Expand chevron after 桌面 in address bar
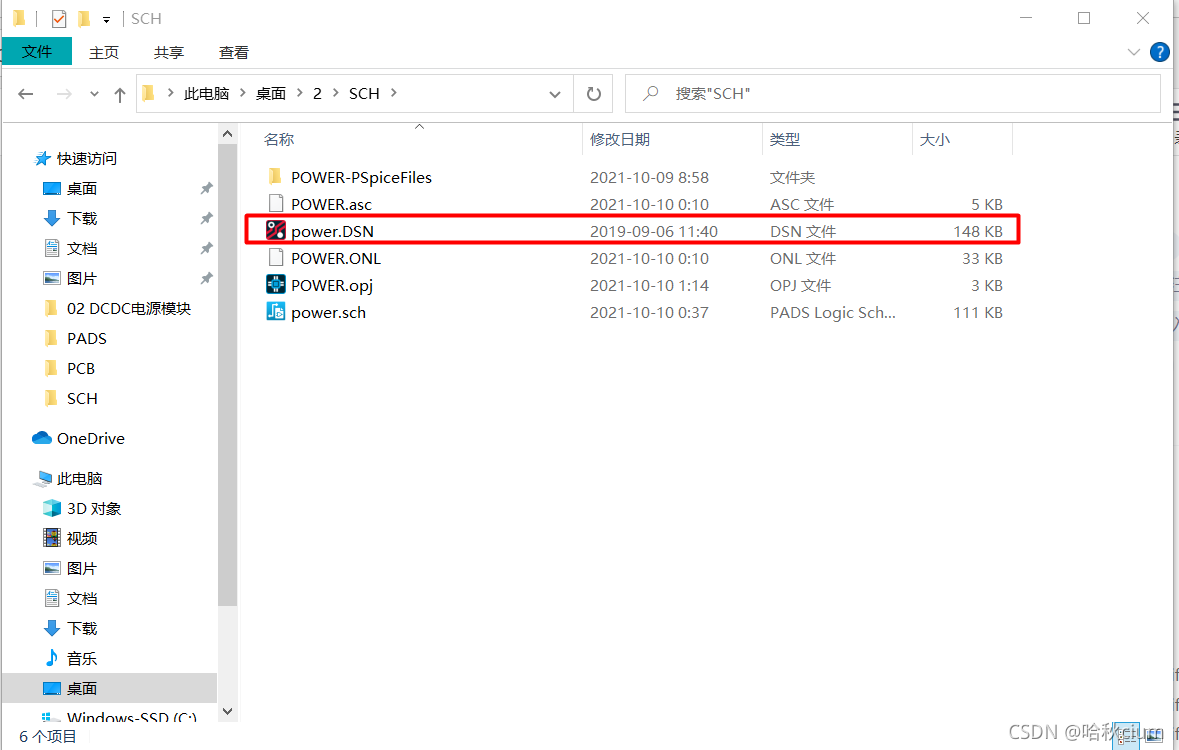The width and height of the screenshot is (1179, 750). pos(300,93)
